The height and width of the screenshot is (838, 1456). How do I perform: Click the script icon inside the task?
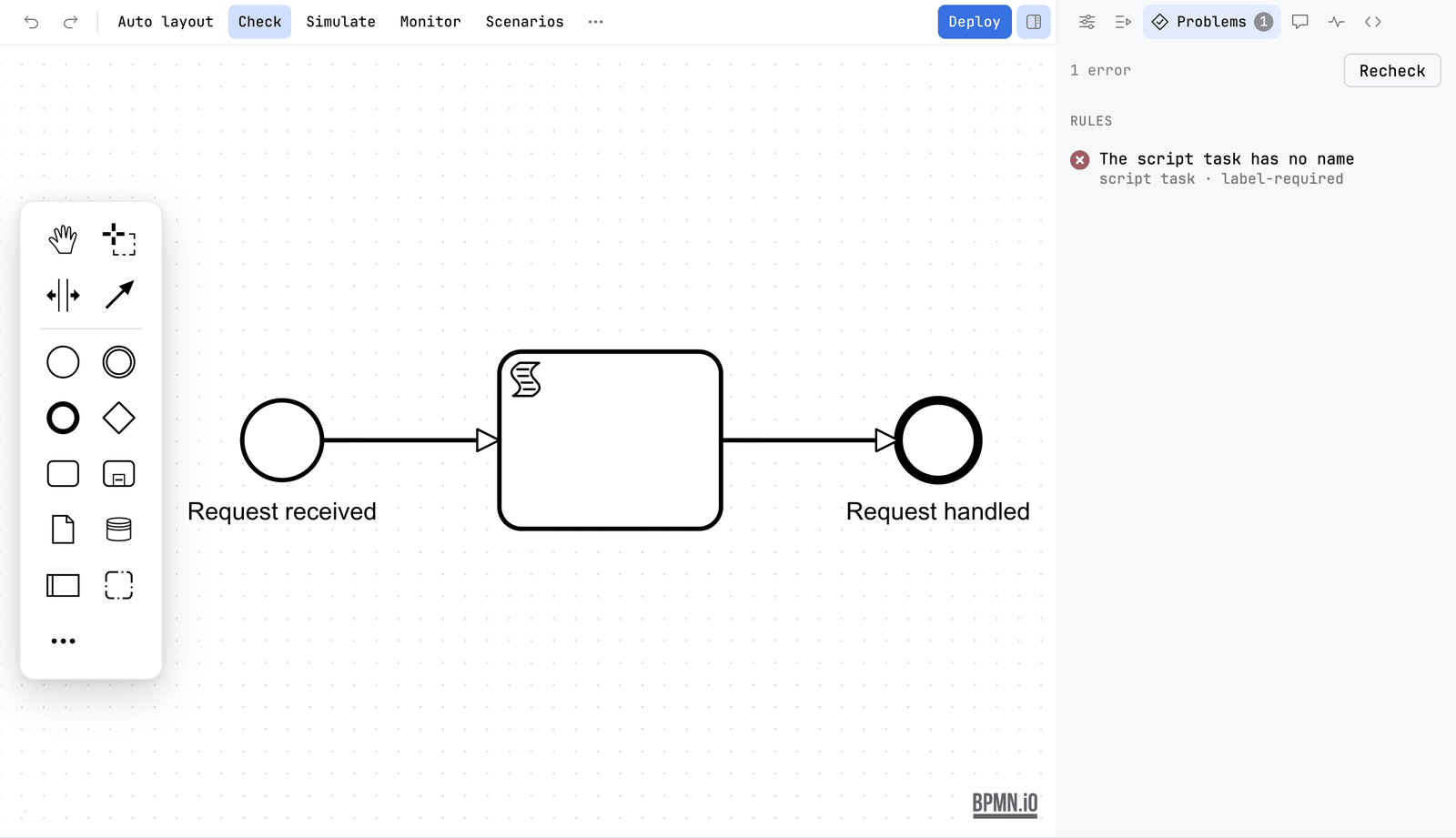pos(526,379)
